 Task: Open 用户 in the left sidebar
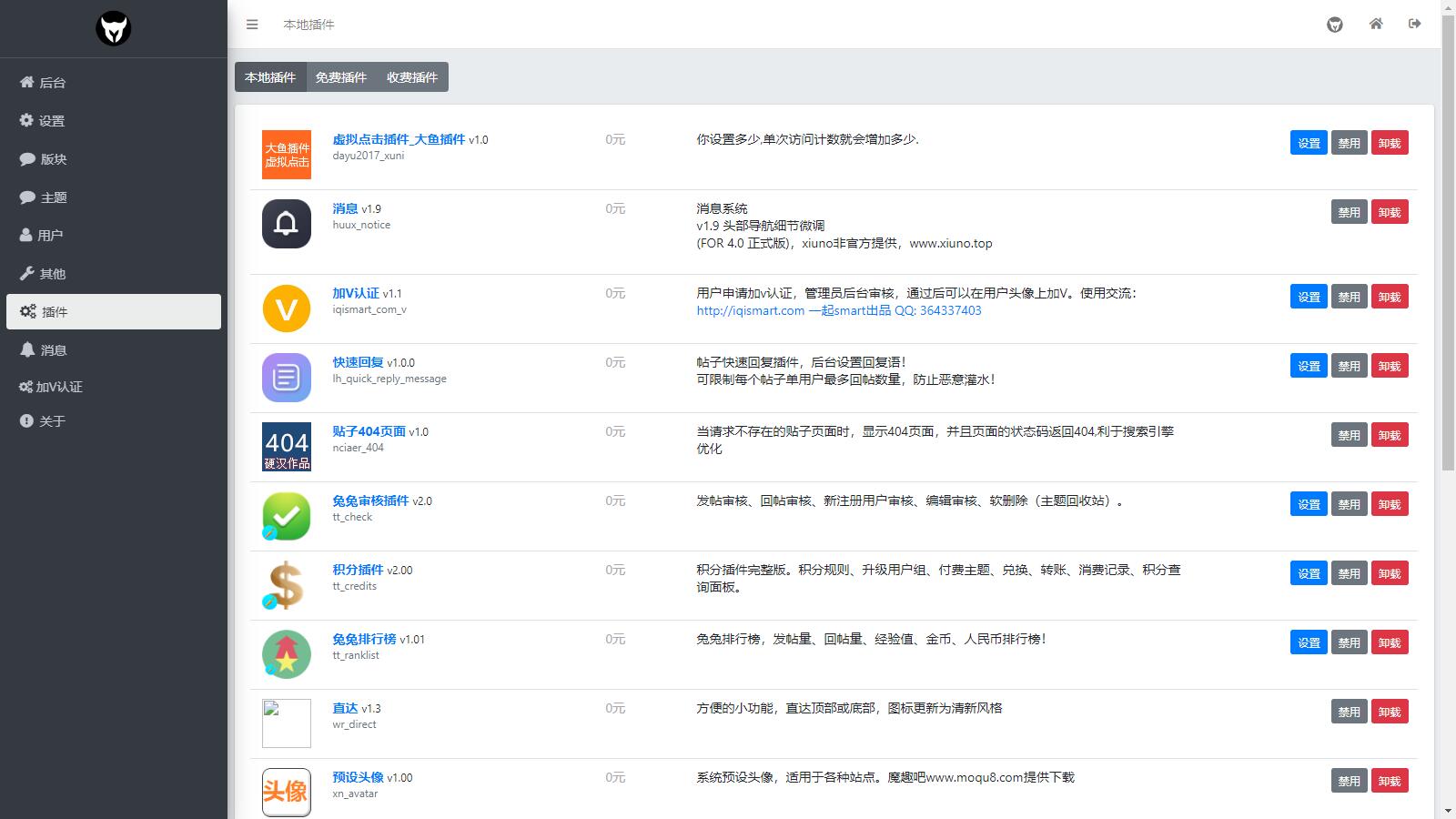click(50, 236)
